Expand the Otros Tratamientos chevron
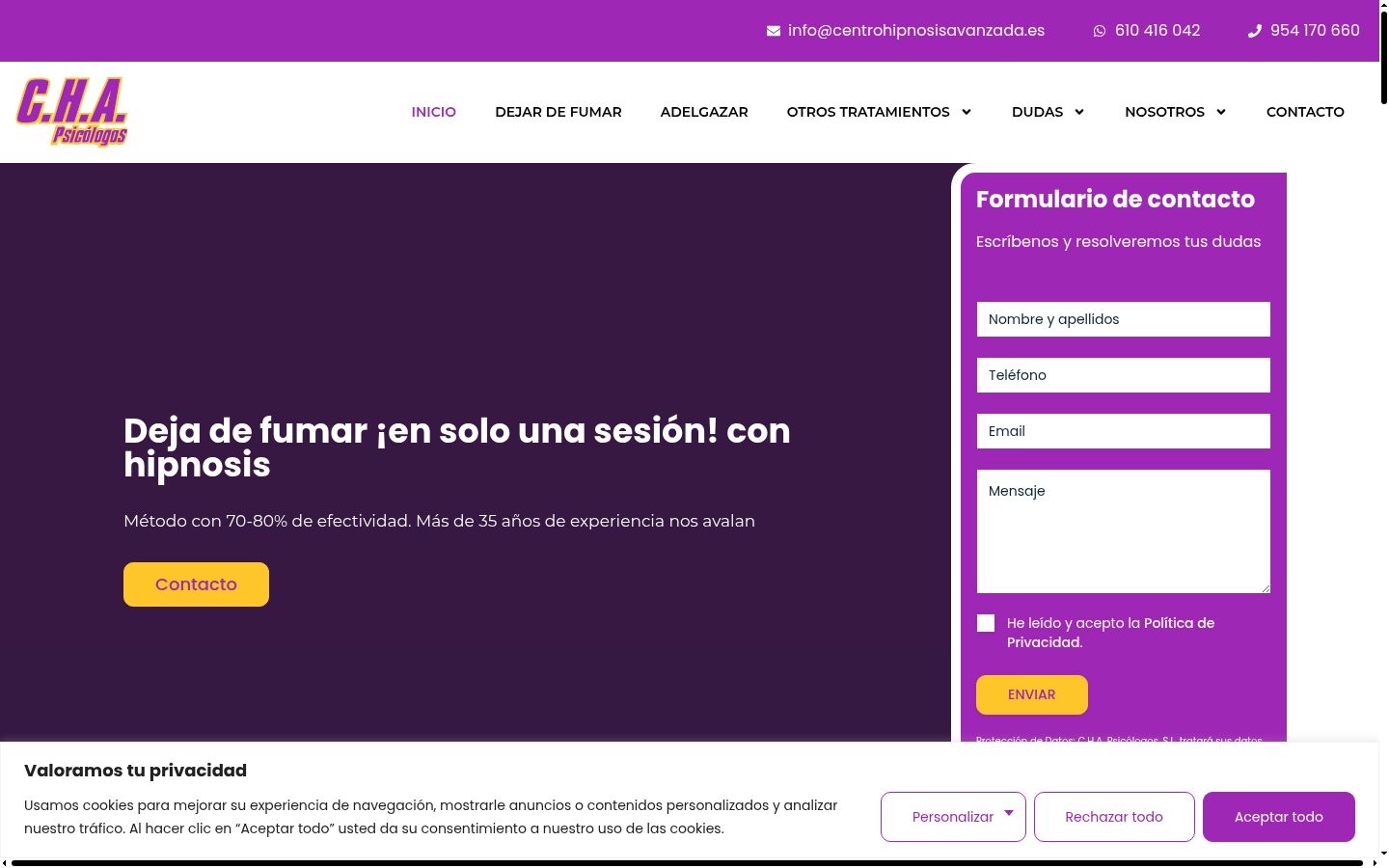 pos(967,112)
